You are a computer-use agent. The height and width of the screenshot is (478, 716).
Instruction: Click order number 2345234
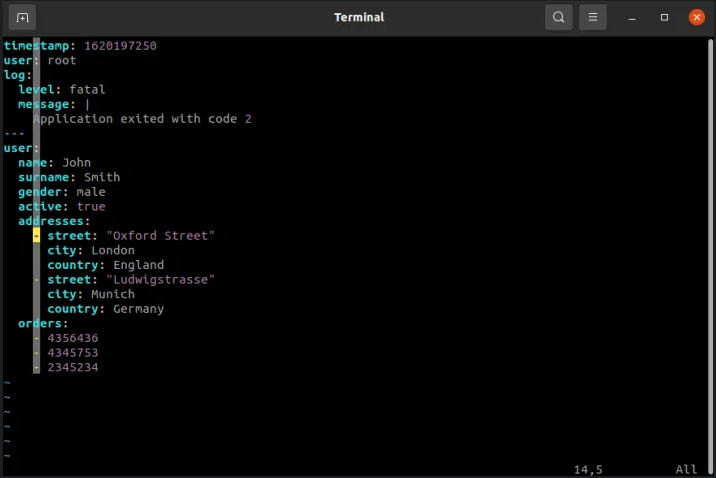tap(73, 367)
